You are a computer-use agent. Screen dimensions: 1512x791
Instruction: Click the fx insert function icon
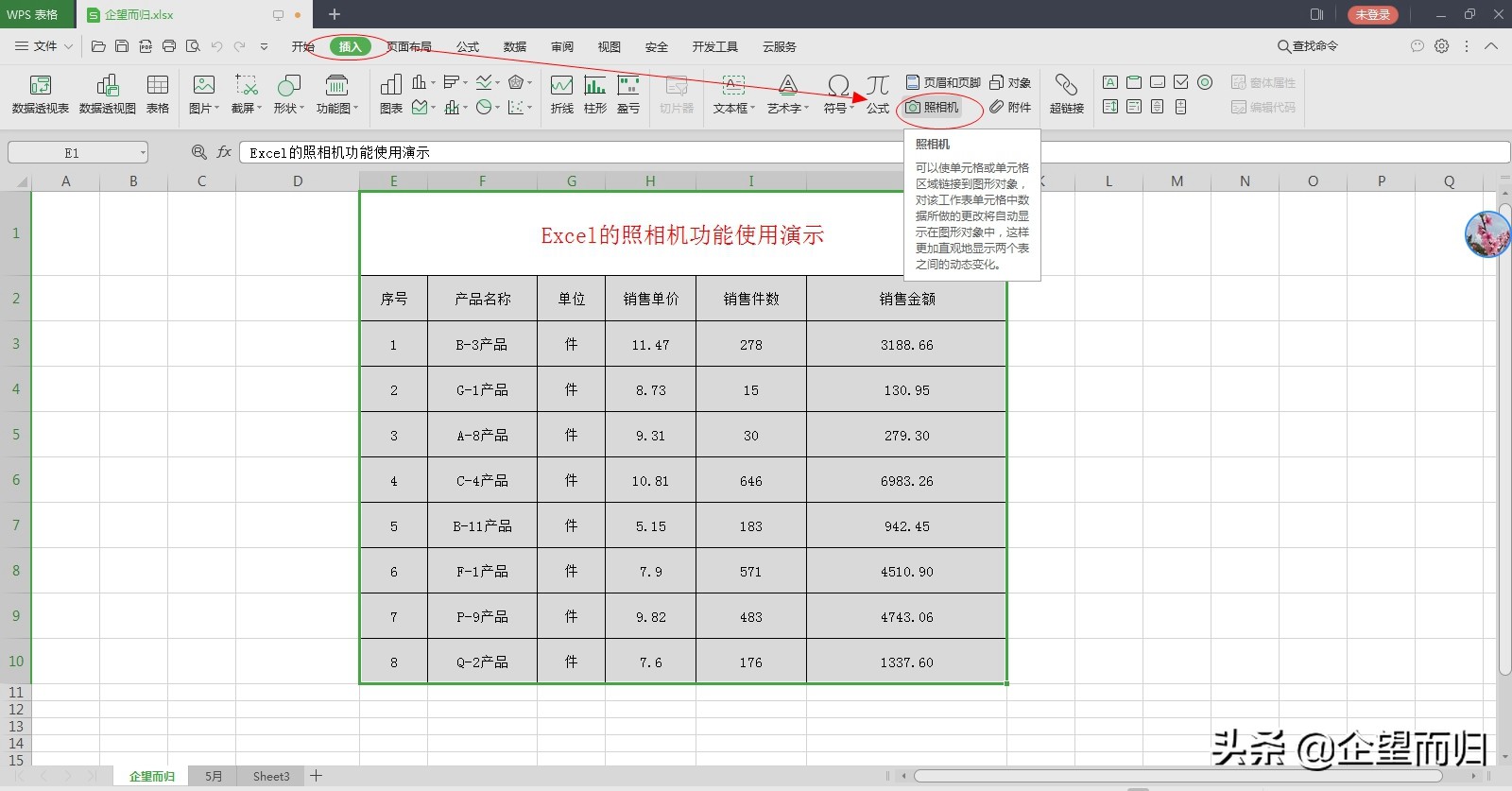pyautogui.click(x=224, y=151)
